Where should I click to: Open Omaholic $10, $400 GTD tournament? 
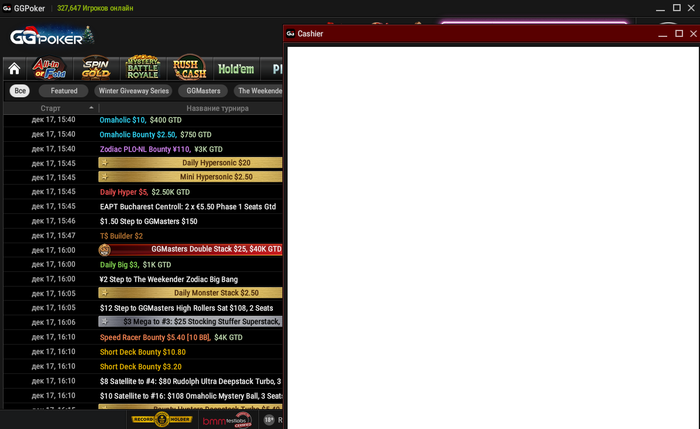[x=140, y=120]
